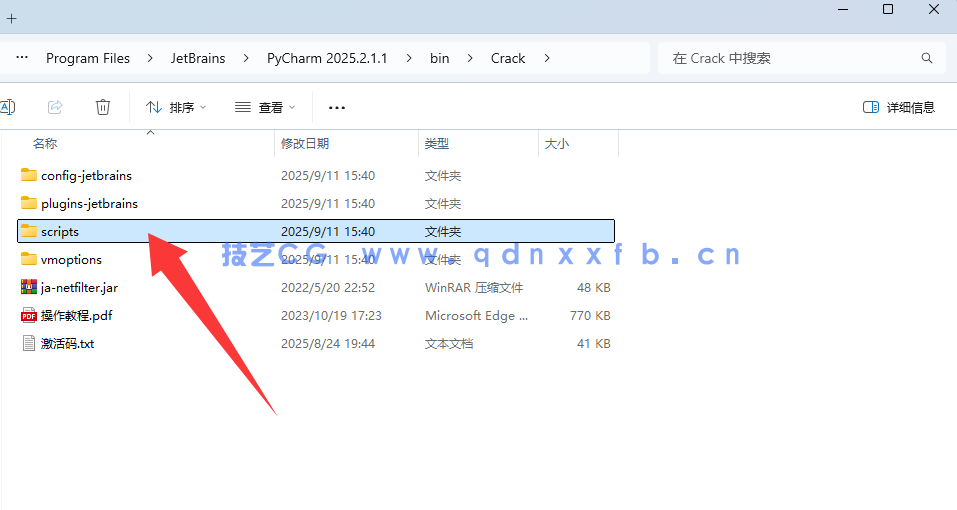Expand the chevron after PyCharm 2025.2.1.1
This screenshot has width=957, height=510.
pos(409,58)
